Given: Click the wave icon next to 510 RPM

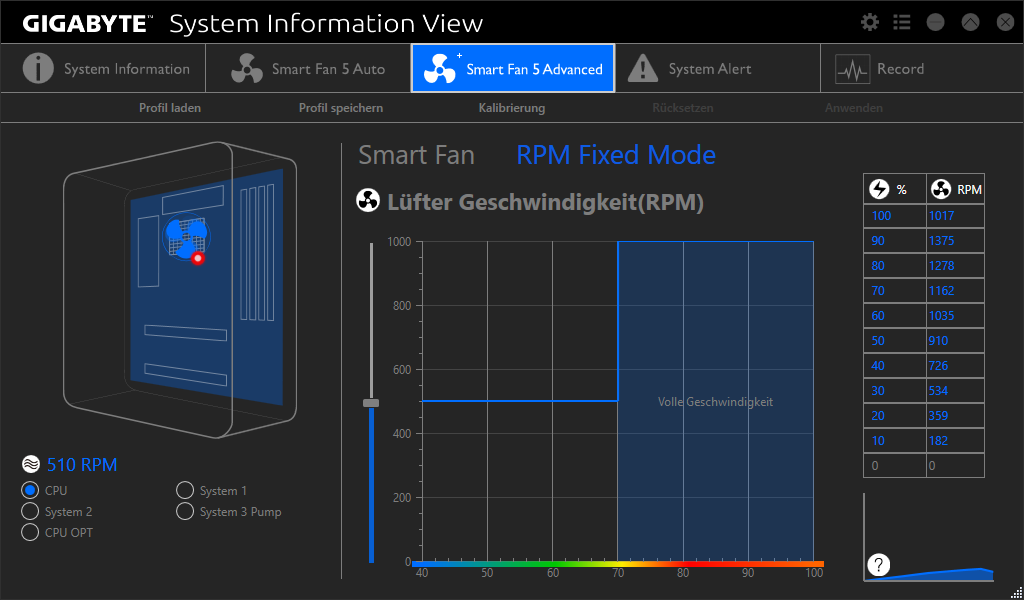Looking at the screenshot, I should (31, 464).
